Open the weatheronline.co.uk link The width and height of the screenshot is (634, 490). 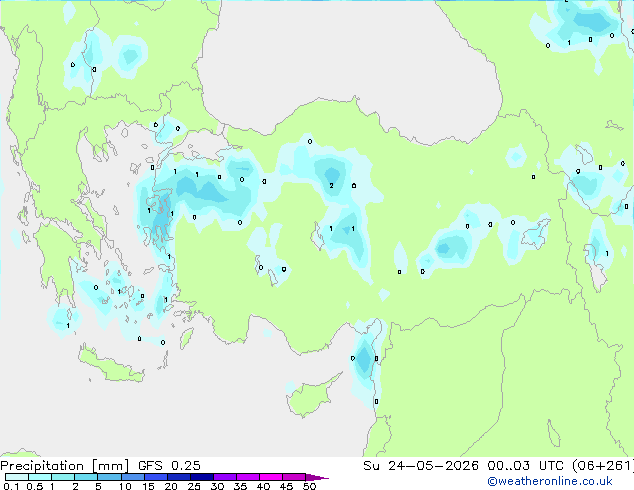pyautogui.click(x=550, y=481)
